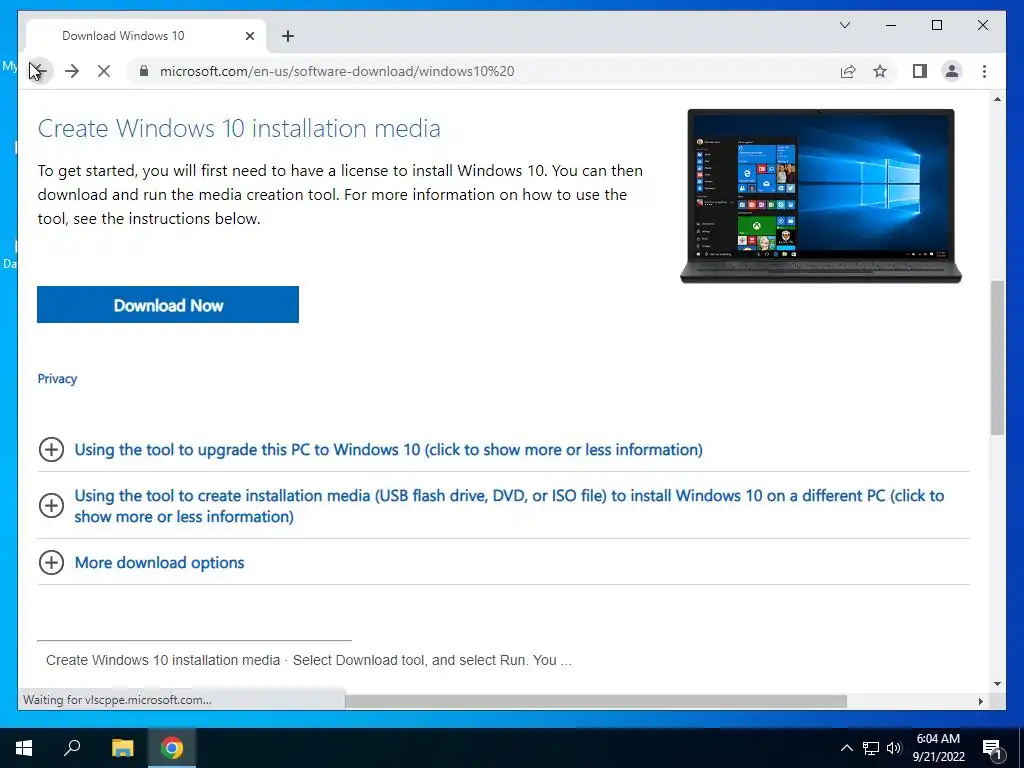Image resolution: width=1024 pixels, height=768 pixels.
Task: Go back using the browser back arrow
Action: click(x=39, y=71)
